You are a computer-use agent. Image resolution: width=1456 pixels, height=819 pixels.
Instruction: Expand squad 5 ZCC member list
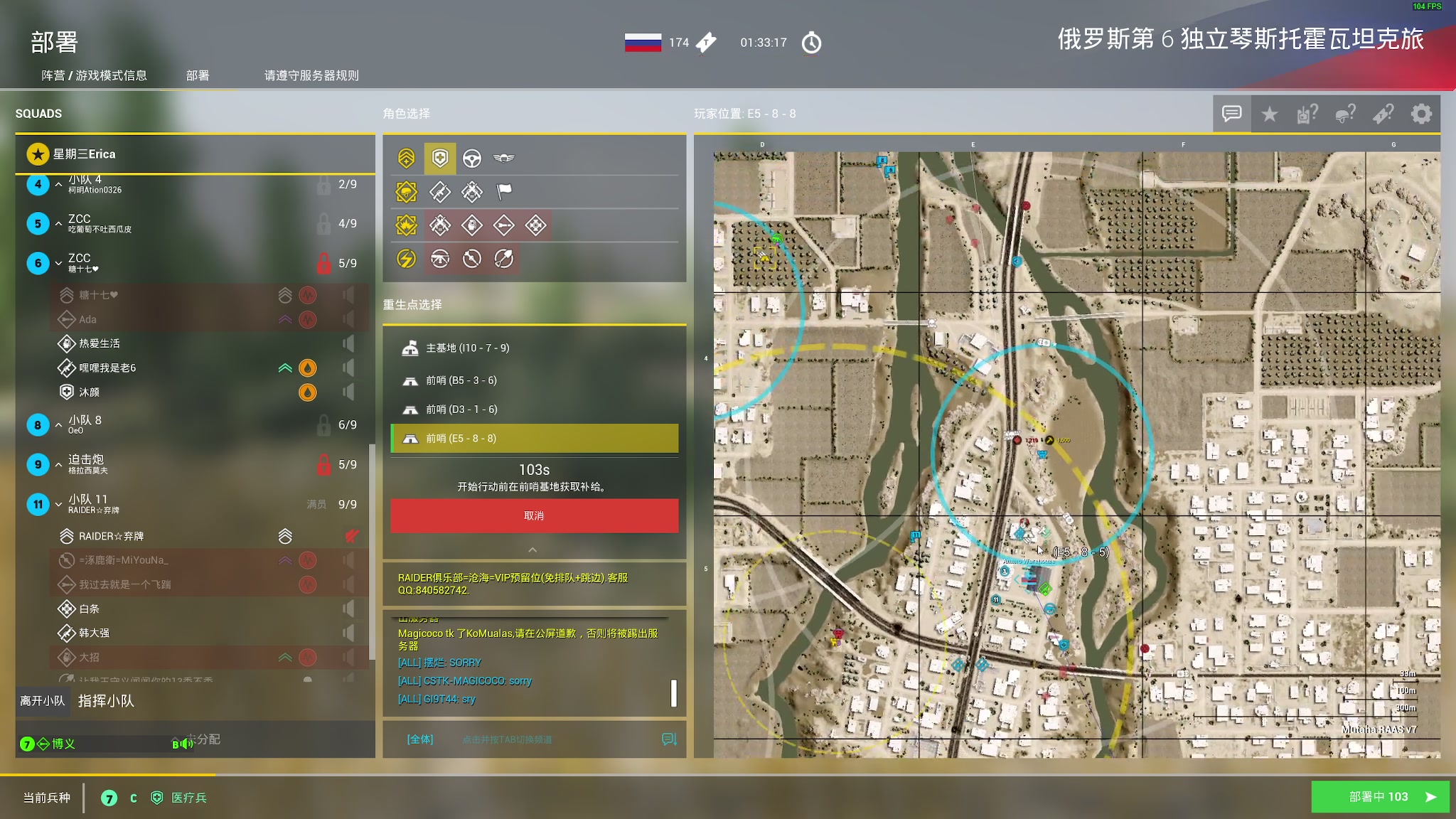58,223
